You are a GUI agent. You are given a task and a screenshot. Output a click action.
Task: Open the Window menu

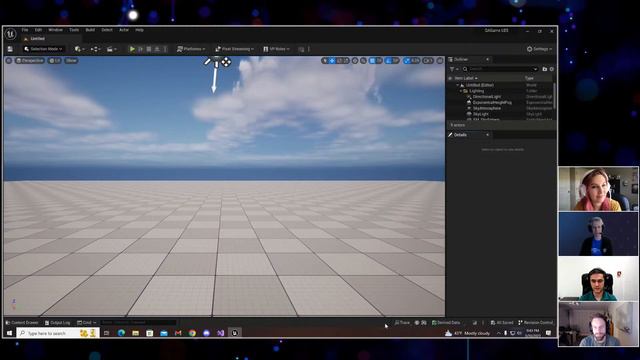point(56,30)
